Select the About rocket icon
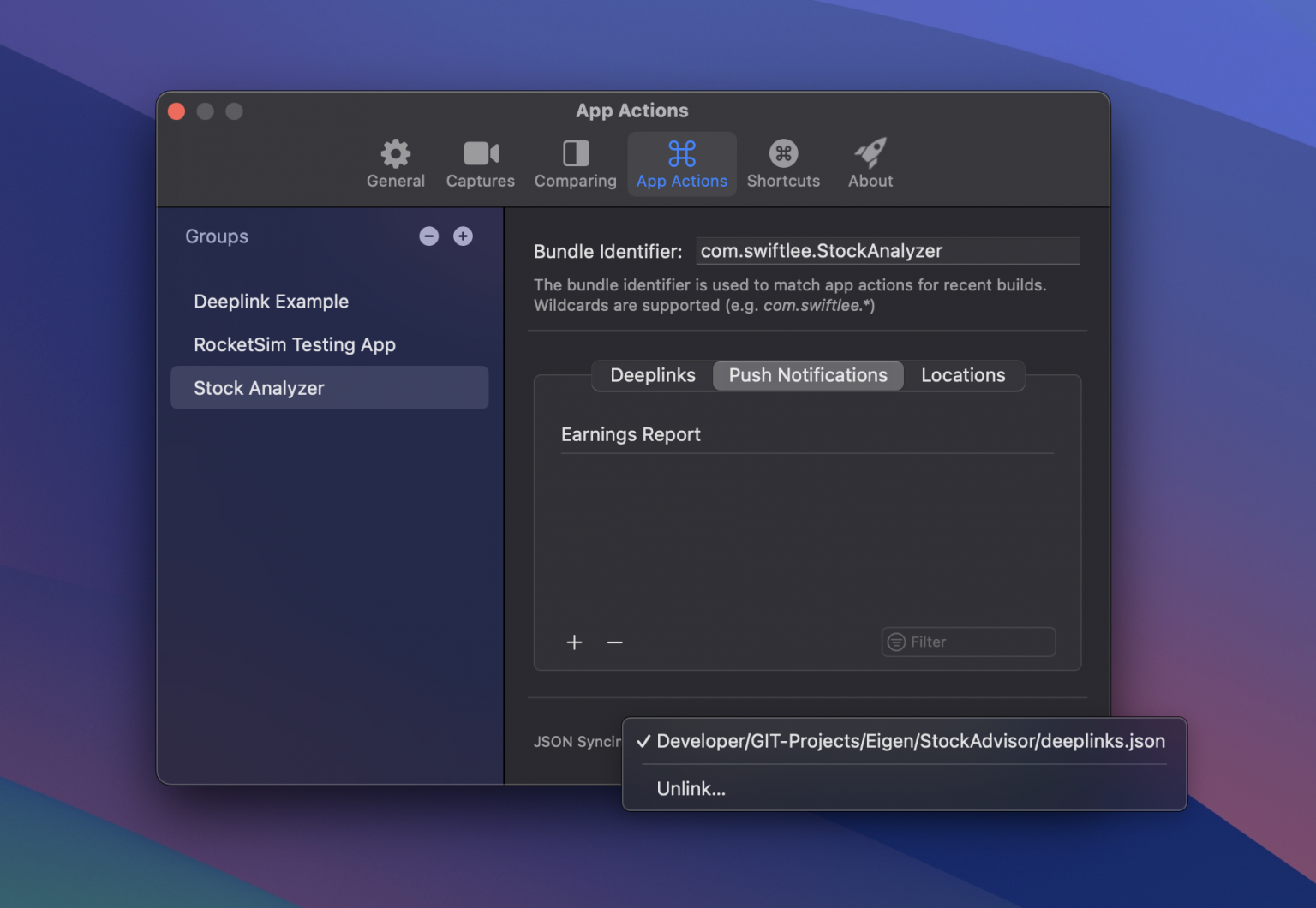 (x=870, y=152)
